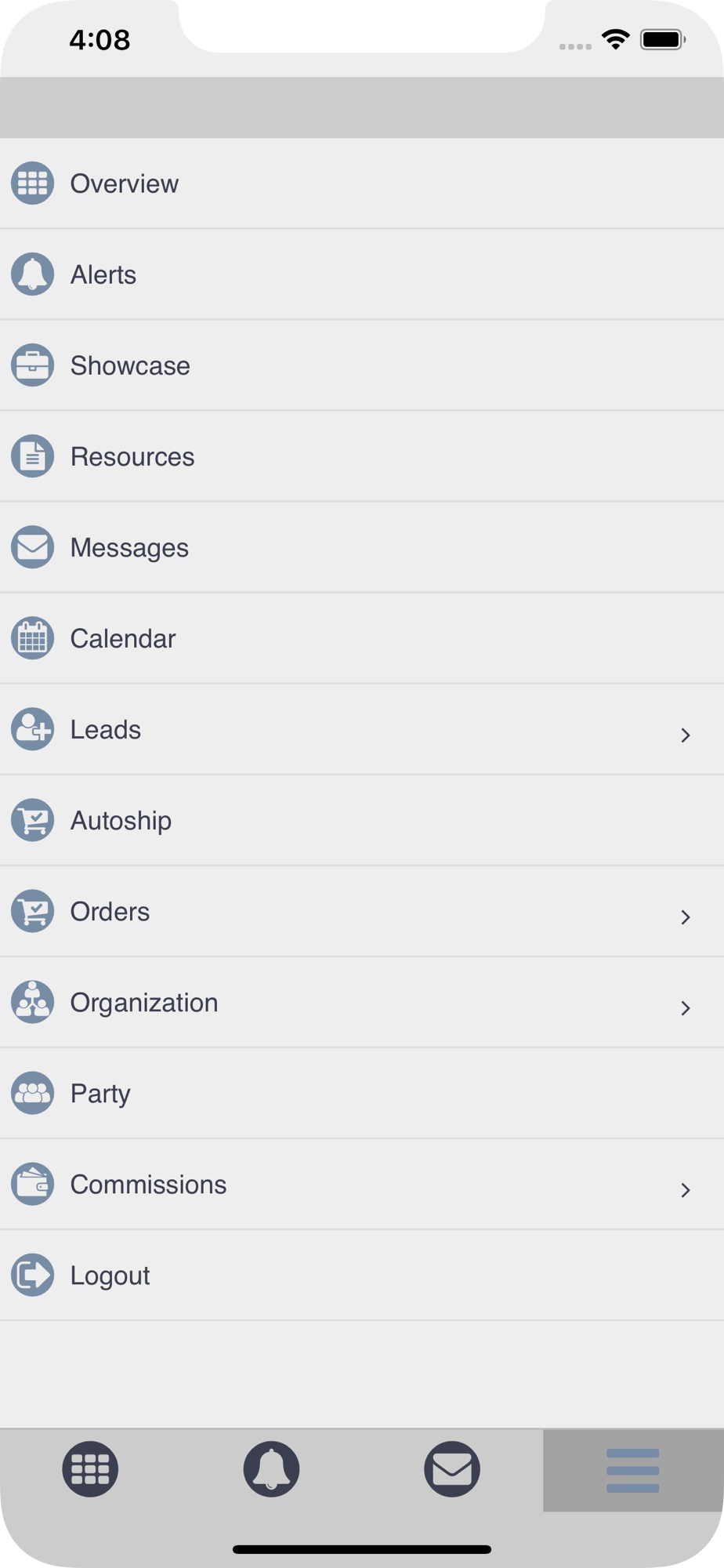Expand the Orders submenu chevron

pyautogui.click(x=686, y=916)
